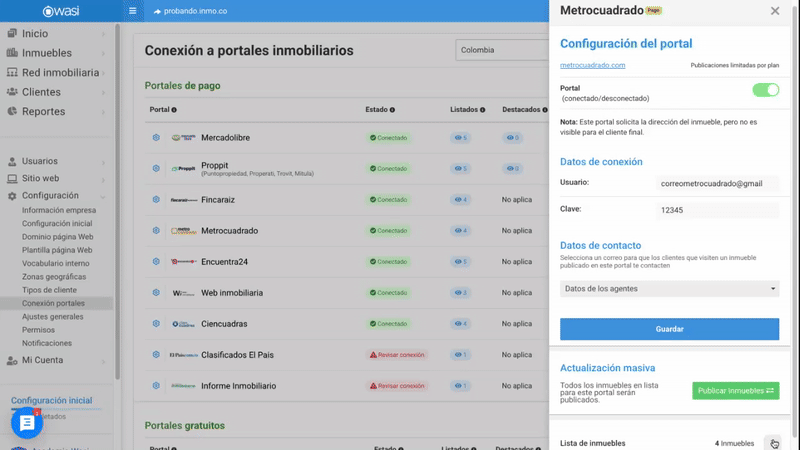Expand the Usuarios sidebar menu

tap(56, 161)
